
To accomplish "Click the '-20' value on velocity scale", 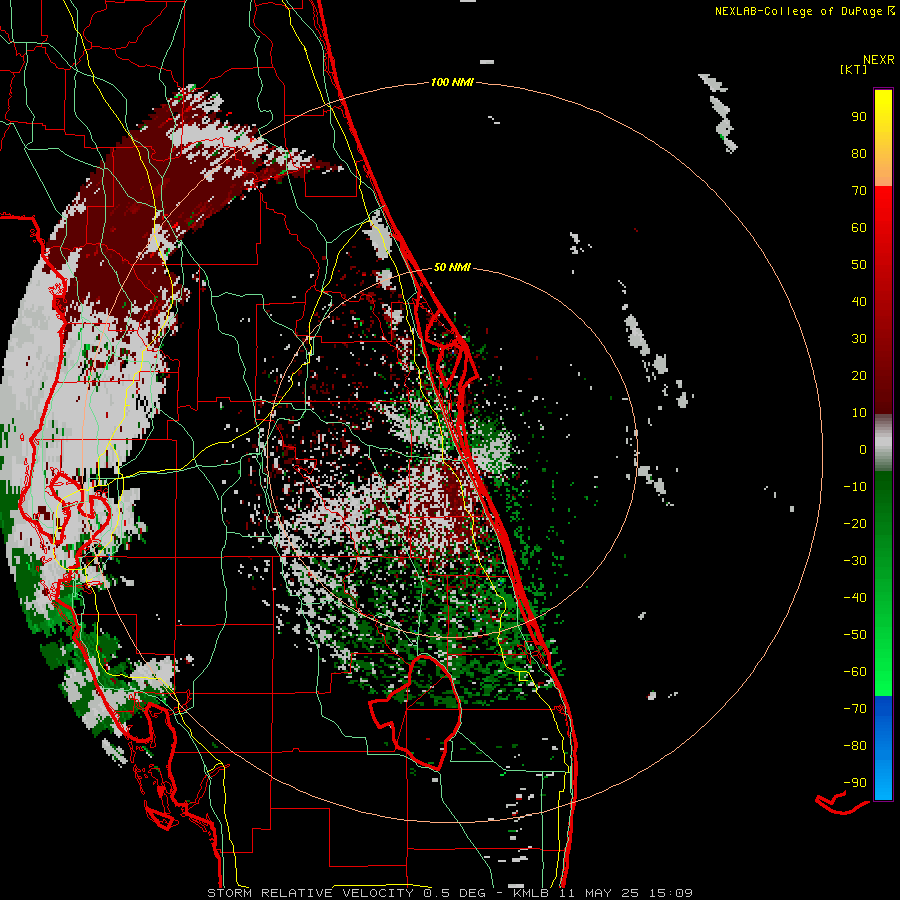I will (x=855, y=524).
